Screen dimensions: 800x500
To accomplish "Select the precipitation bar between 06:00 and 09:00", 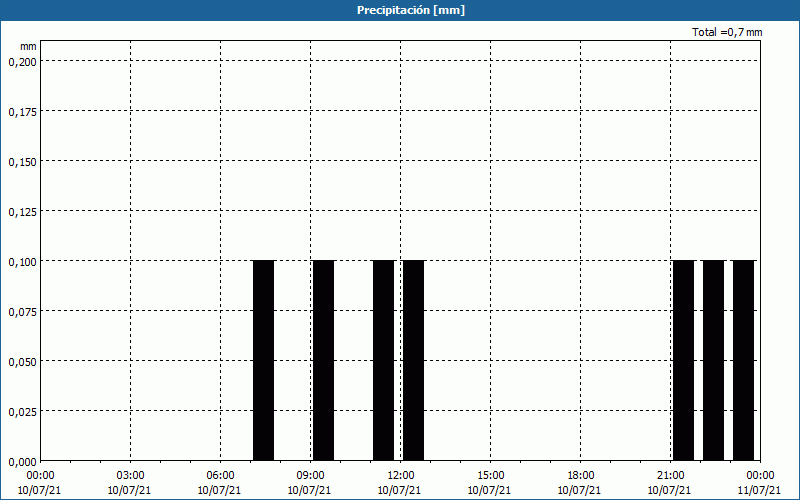I will pos(264,360).
